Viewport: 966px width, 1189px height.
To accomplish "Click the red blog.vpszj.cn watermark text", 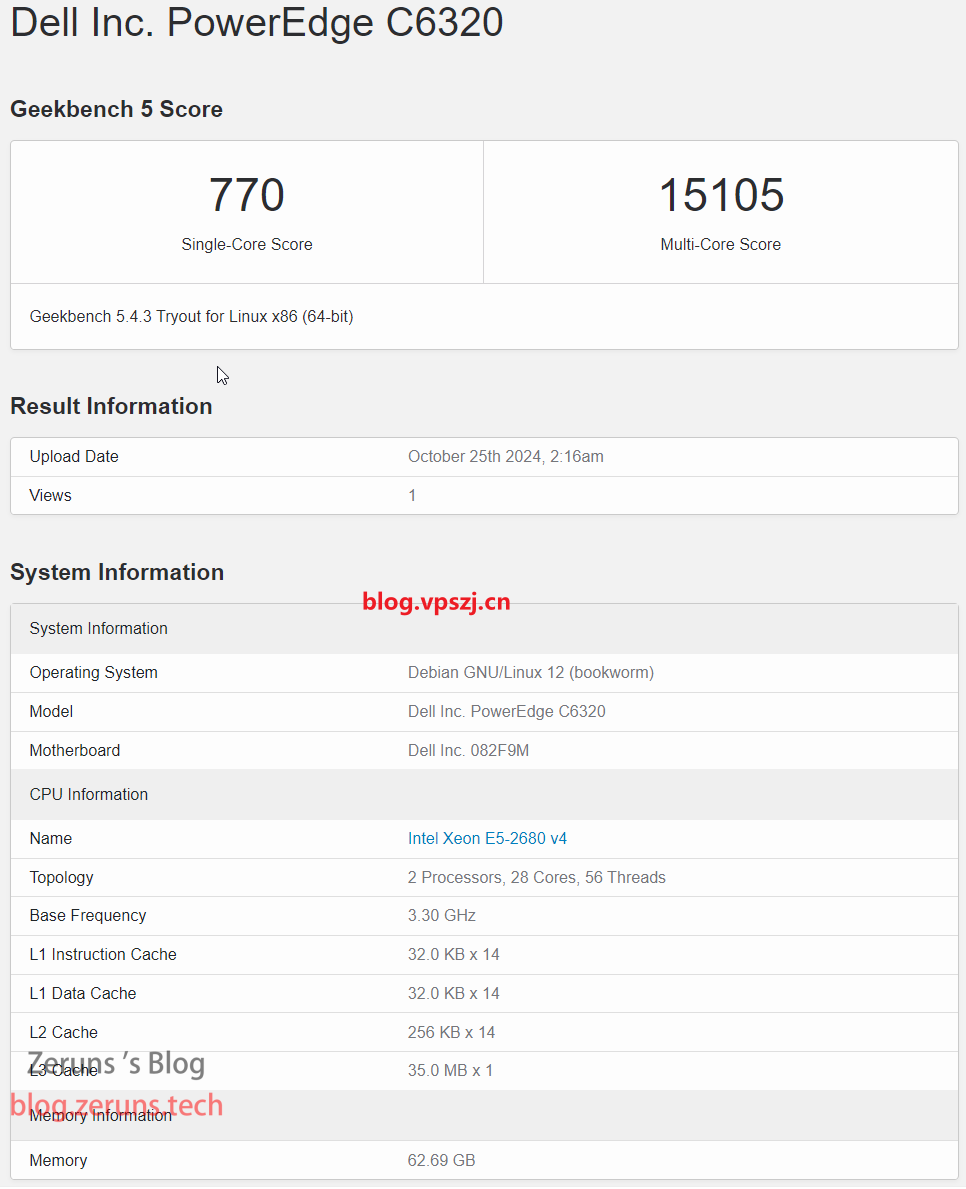I will point(436,601).
